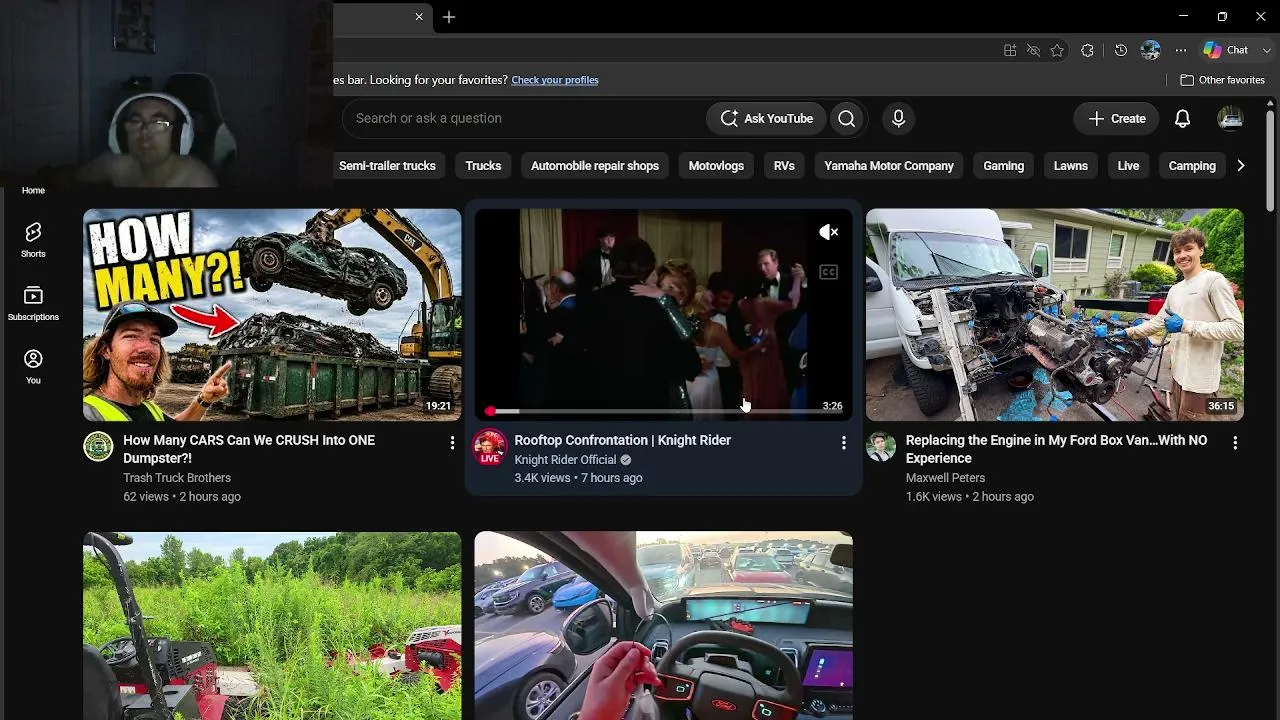This screenshot has height=720, width=1280.
Task: Open the car-crushing dumpster video thumbnail
Action: [272, 315]
